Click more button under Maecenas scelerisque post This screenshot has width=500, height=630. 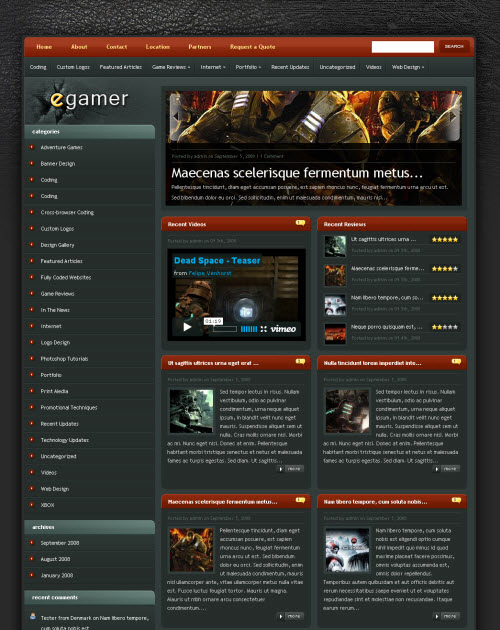pyautogui.click(x=290, y=616)
